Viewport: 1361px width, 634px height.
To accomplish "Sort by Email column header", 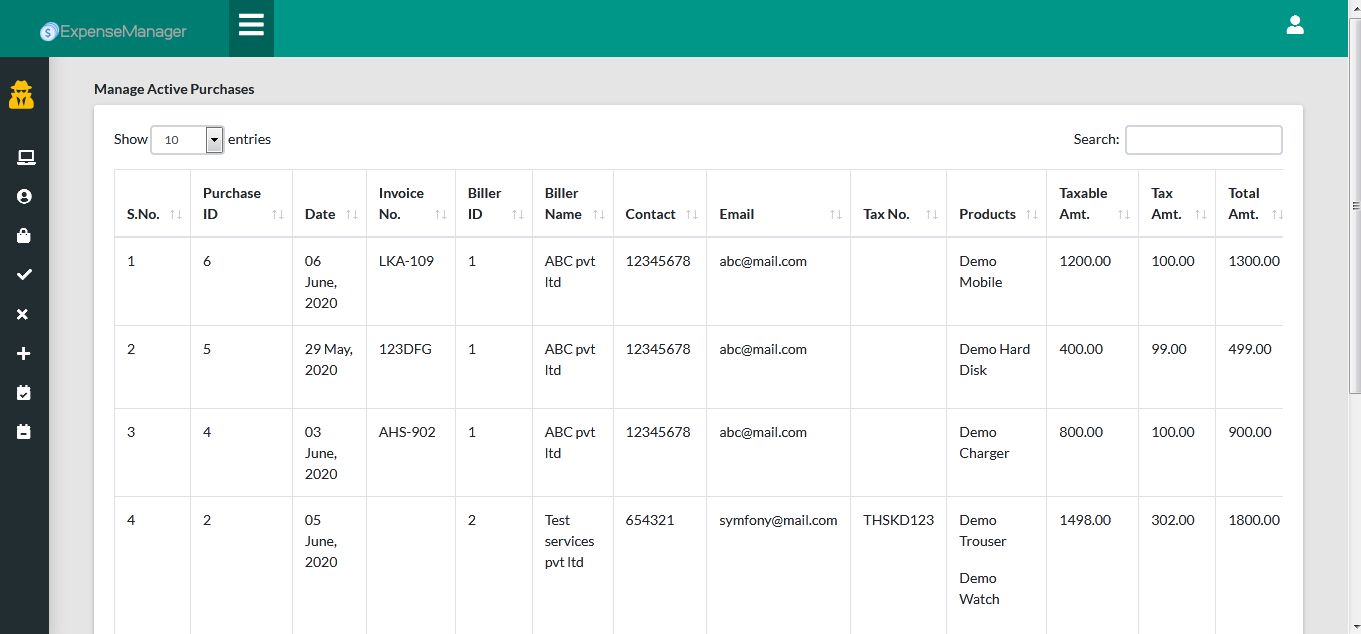I will click(777, 214).
